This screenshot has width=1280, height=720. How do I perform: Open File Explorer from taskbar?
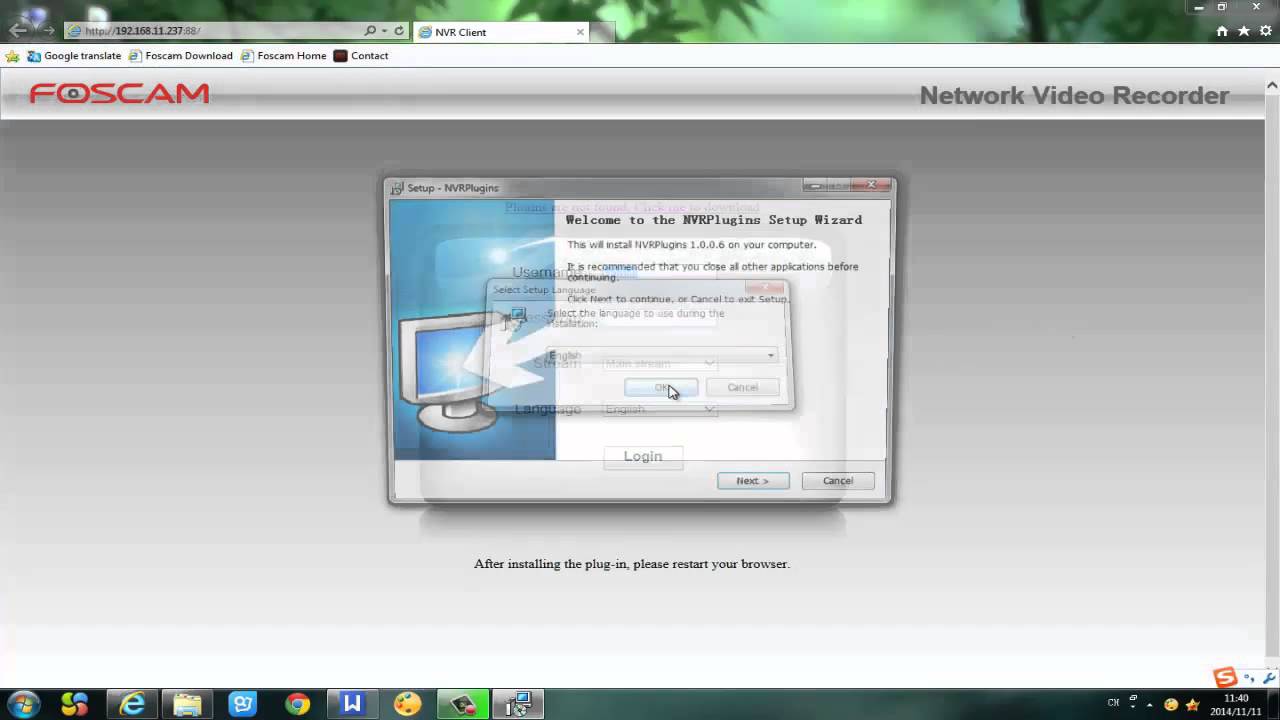187,704
